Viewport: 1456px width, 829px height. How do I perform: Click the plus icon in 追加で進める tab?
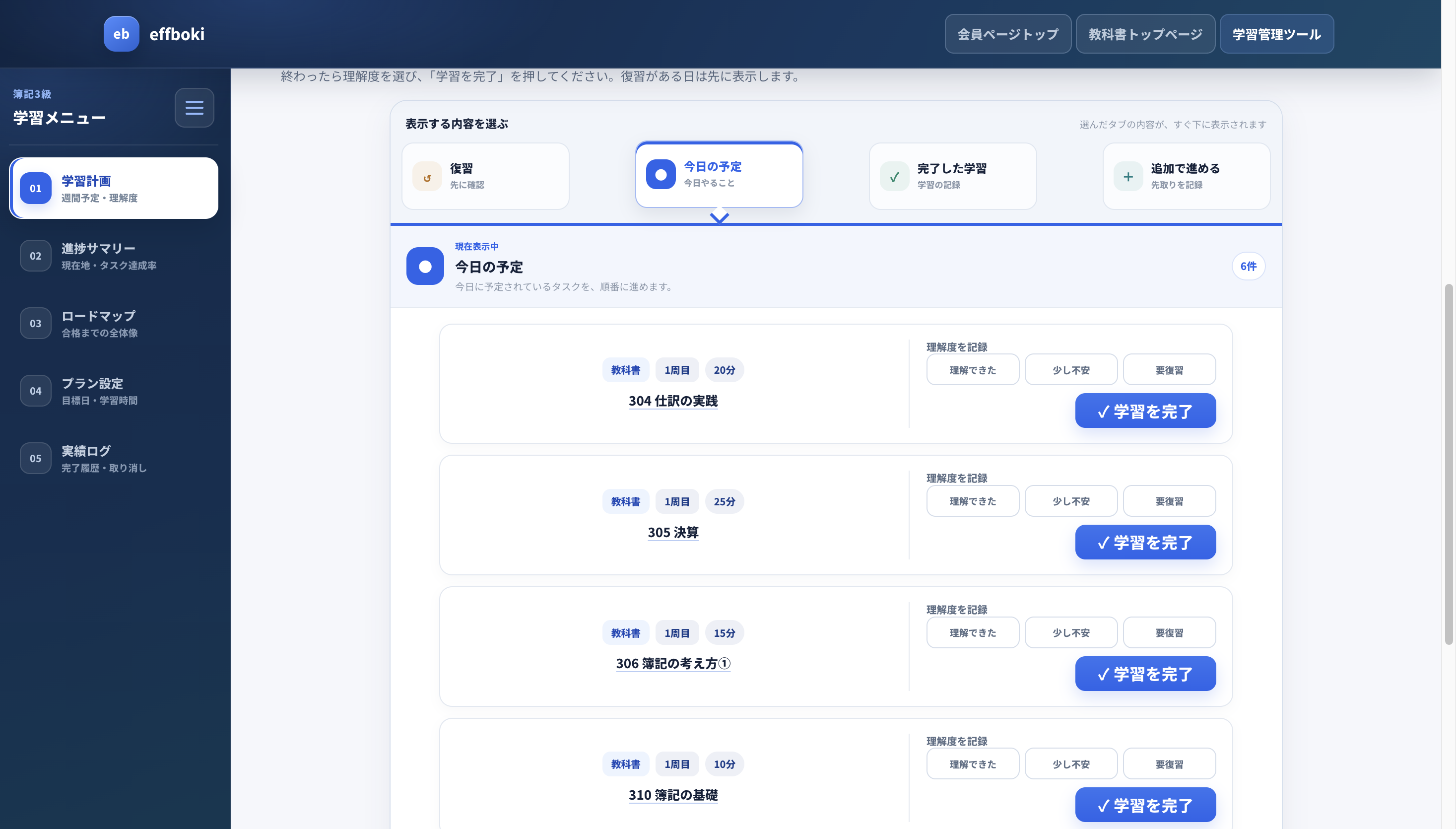(x=1128, y=177)
